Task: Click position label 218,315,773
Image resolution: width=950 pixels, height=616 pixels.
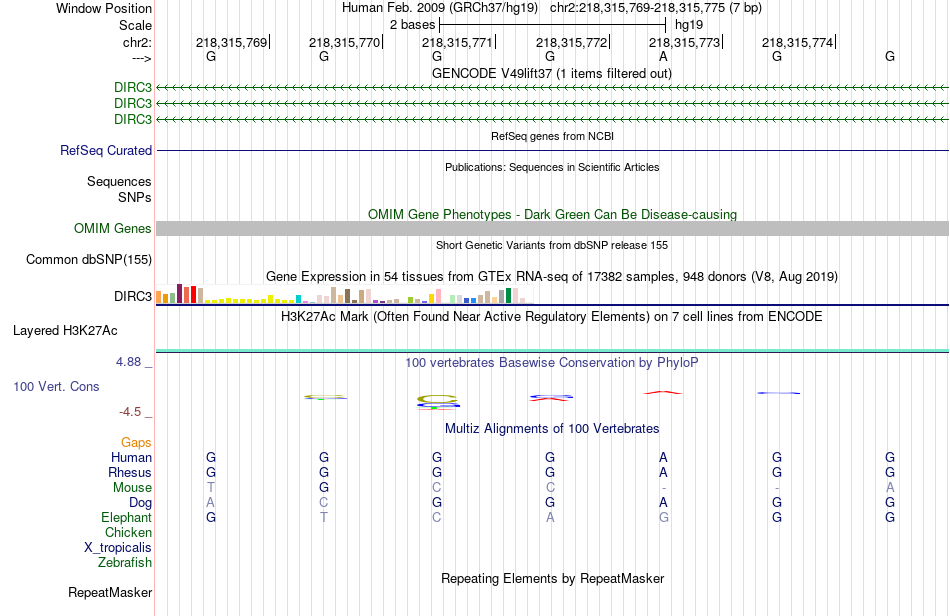Action: [685, 42]
